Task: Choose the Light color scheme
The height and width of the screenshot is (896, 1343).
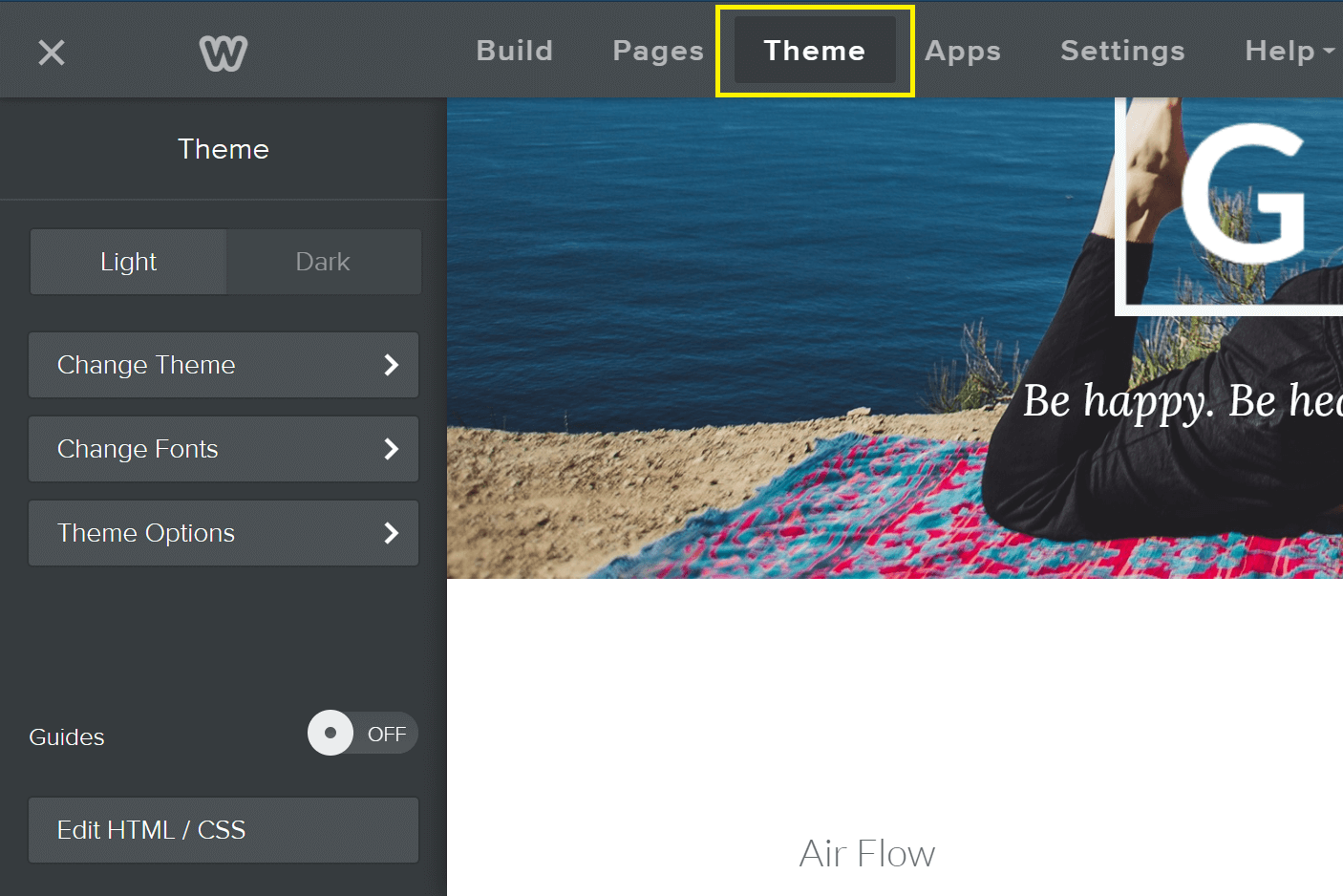Action: coord(128,262)
